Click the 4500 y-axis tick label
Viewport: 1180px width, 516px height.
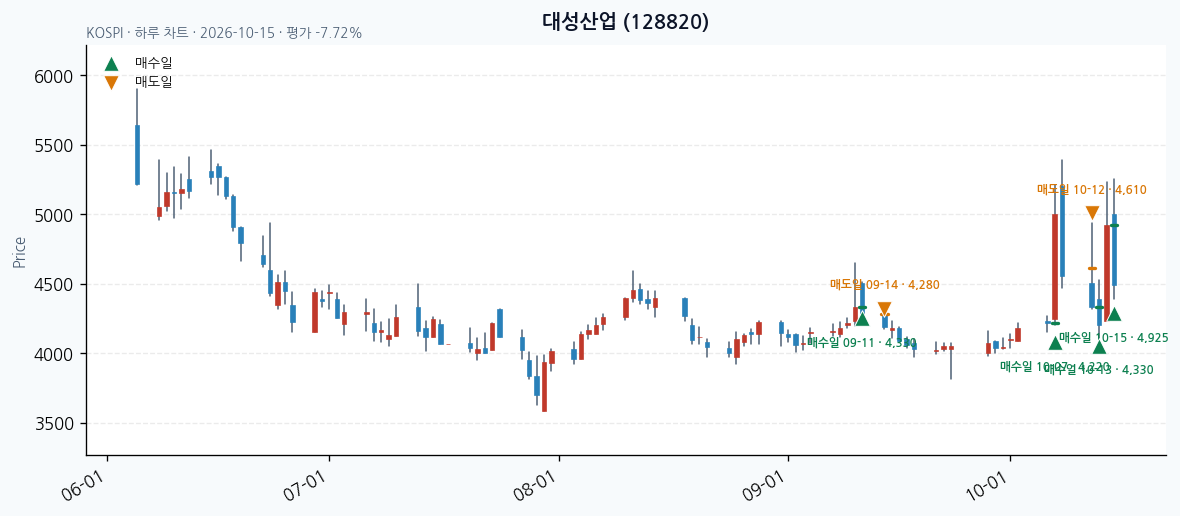(53, 285)
